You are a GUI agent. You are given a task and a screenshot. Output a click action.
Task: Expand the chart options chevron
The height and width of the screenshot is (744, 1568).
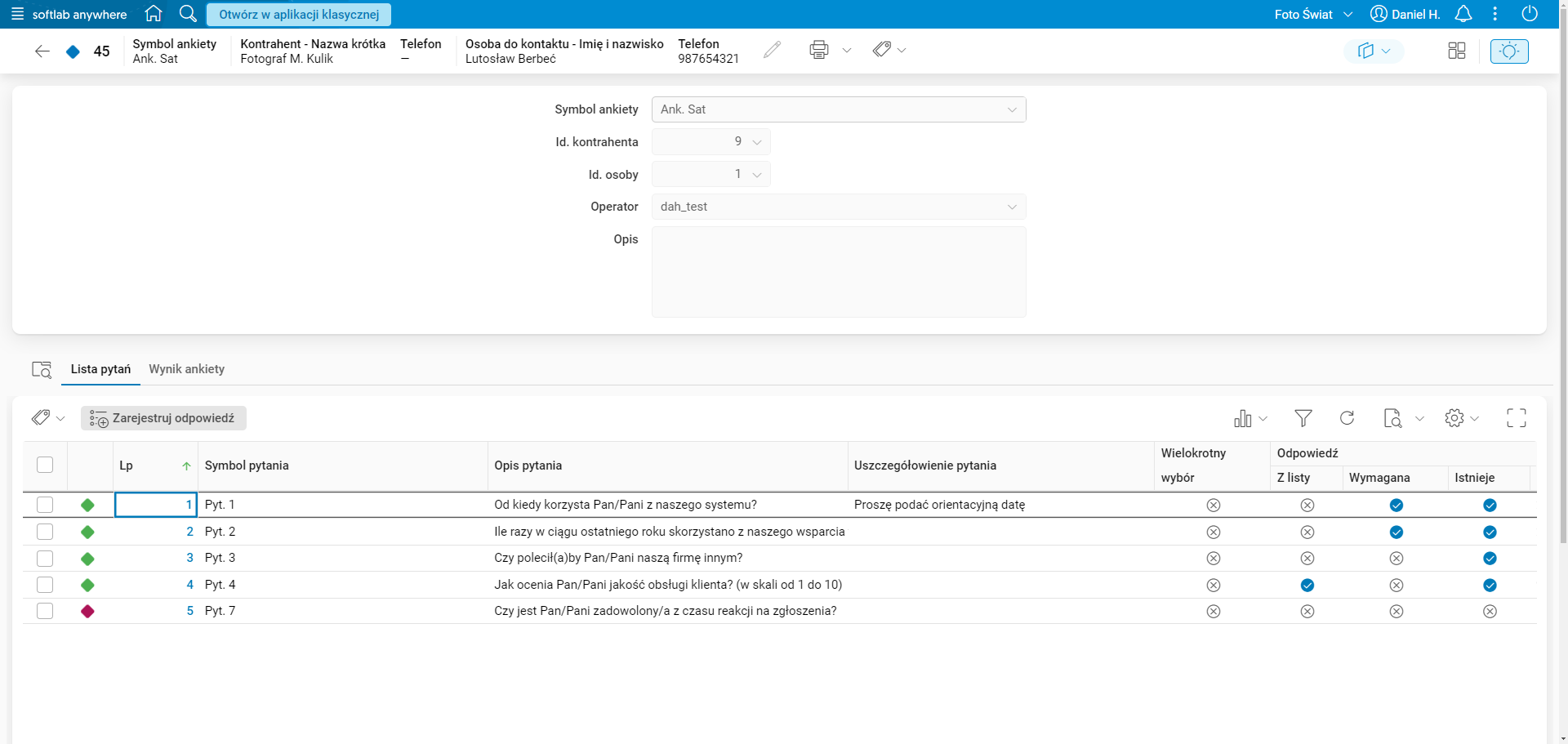tap(1263, 419)
